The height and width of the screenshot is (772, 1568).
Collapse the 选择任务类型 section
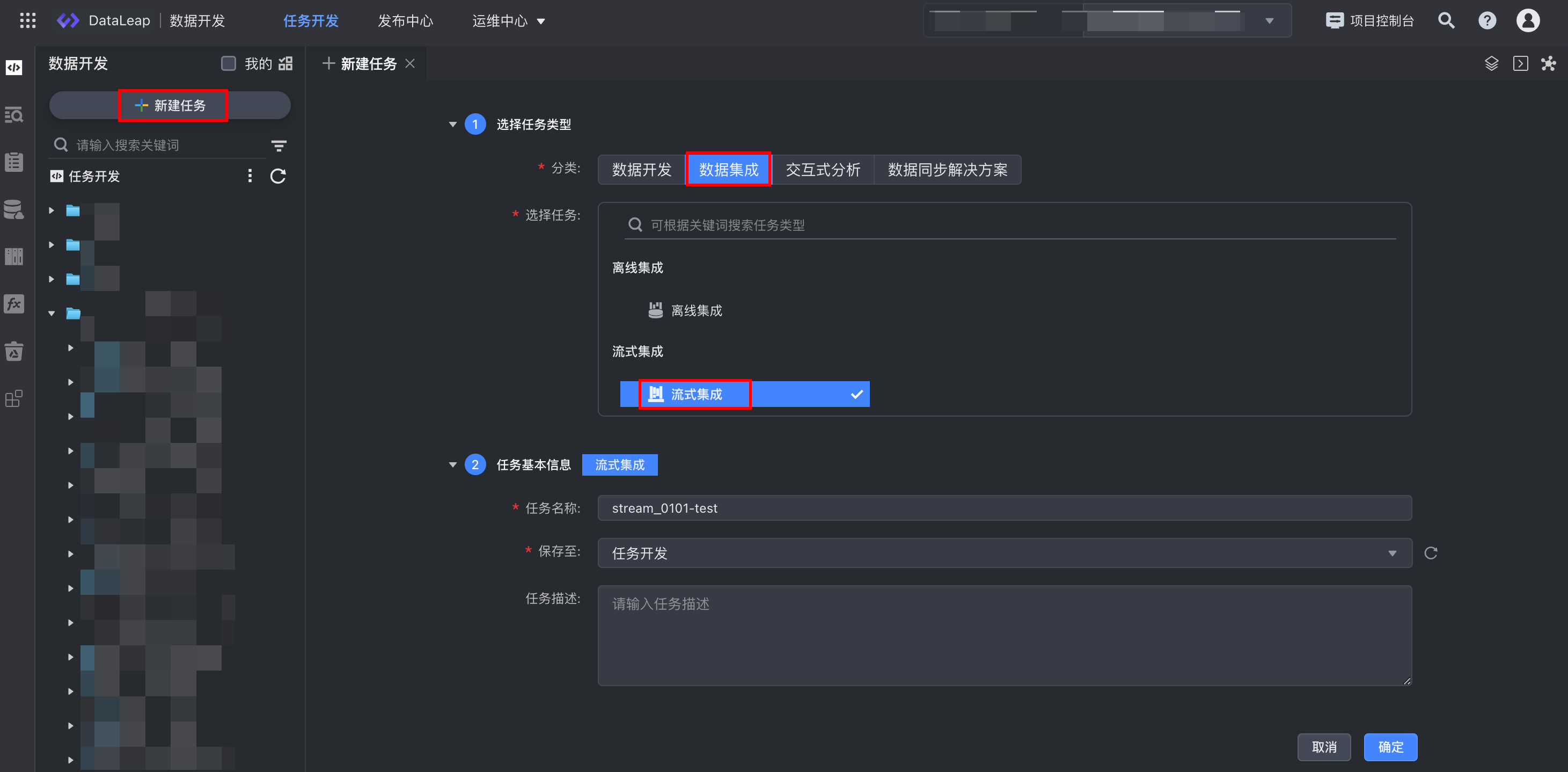tap(452, 124)
